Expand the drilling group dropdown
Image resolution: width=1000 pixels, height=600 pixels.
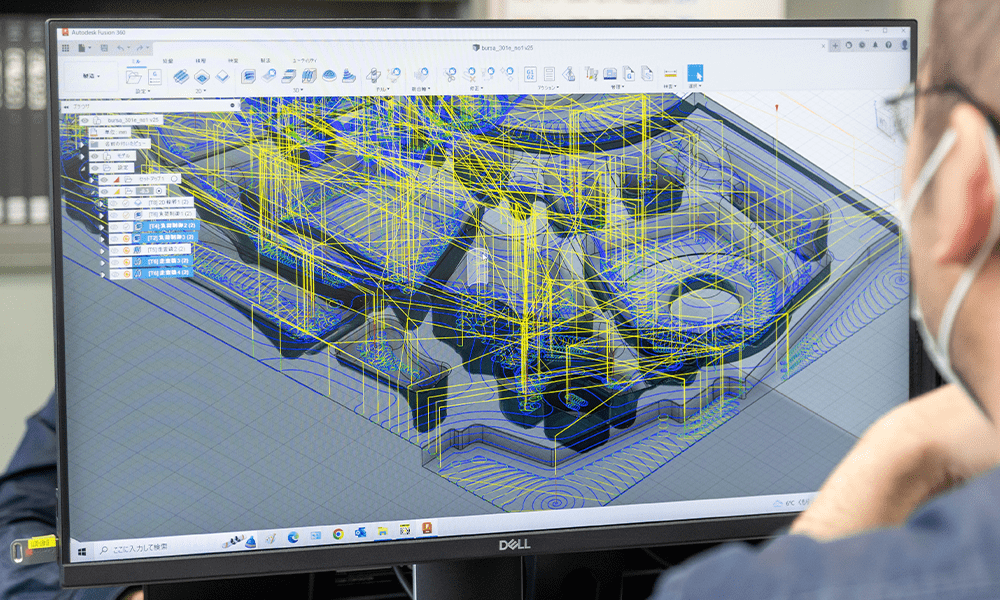[383, 90]
